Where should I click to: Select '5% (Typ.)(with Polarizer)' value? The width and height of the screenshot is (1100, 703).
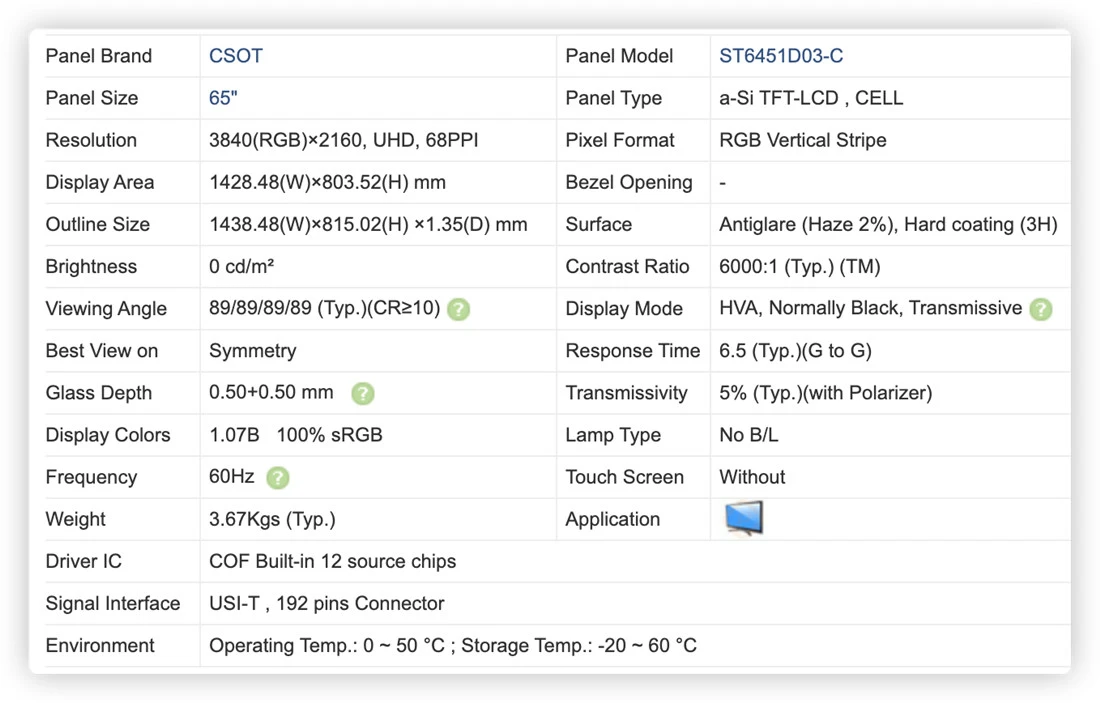tap(826, 393)
